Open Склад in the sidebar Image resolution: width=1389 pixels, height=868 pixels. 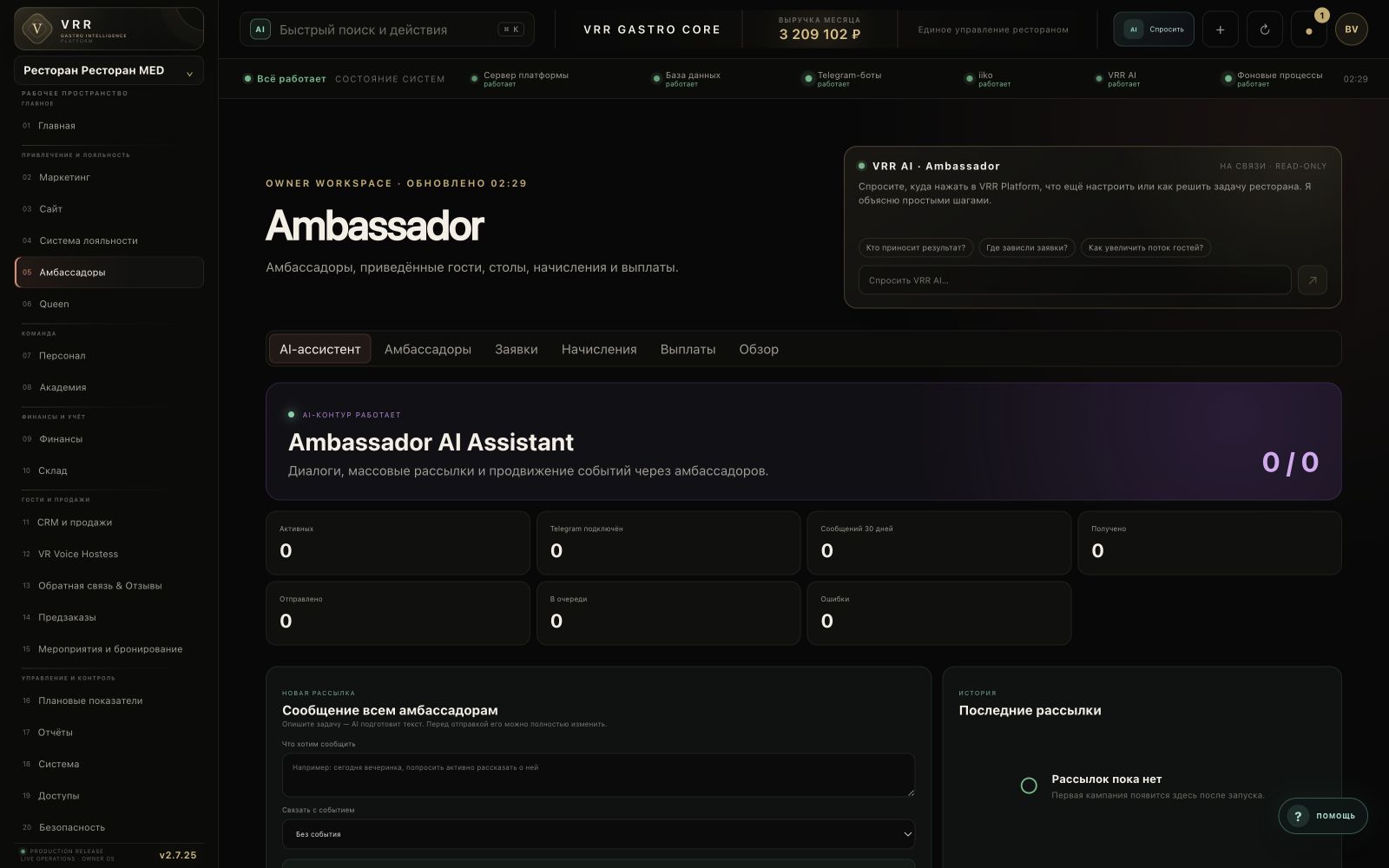pos(109,470)
